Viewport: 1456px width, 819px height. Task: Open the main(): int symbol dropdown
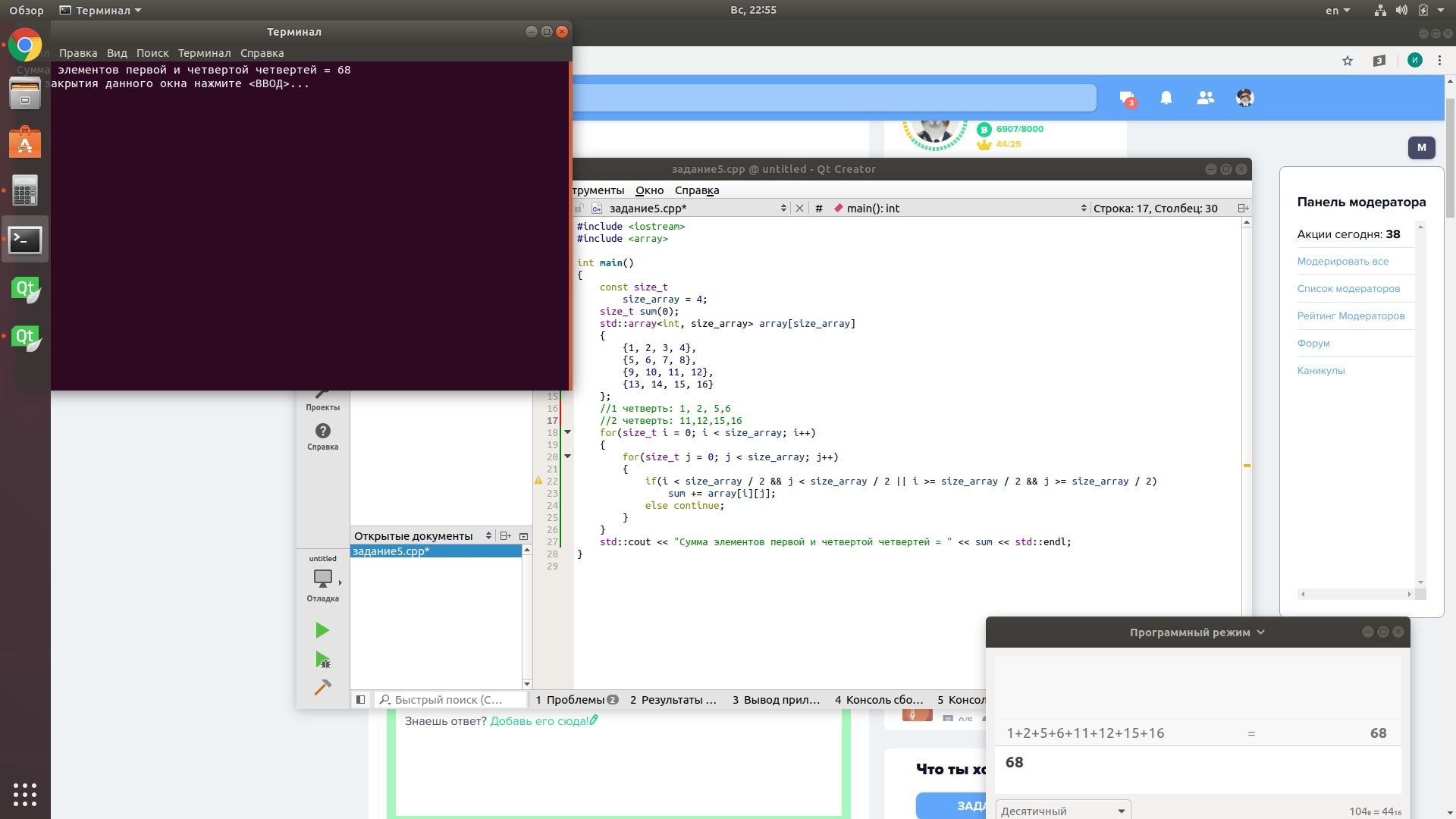click(x=959, y=208)
